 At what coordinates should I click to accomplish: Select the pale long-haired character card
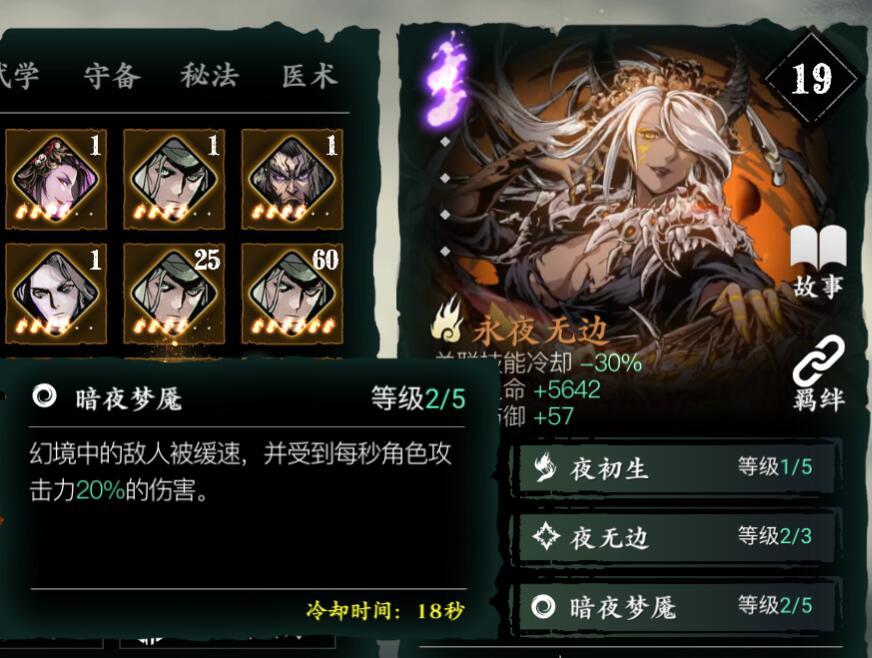pyautogui.click(x=56, y=293)
